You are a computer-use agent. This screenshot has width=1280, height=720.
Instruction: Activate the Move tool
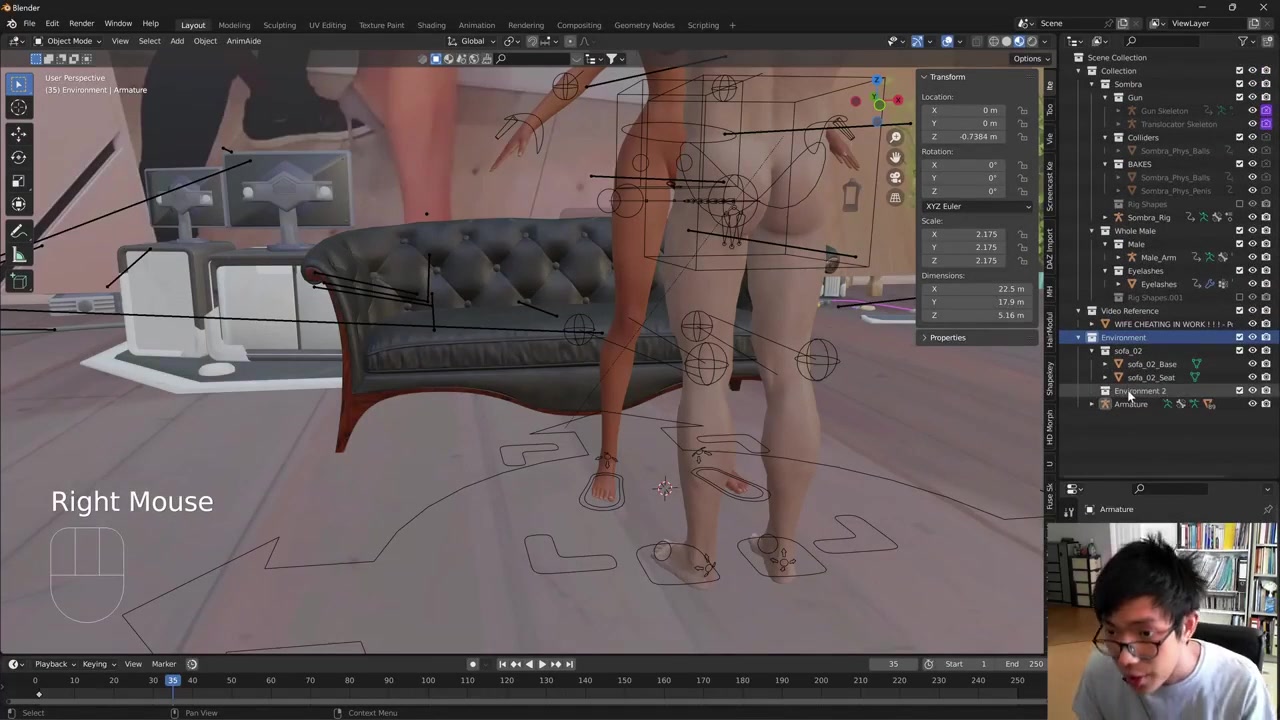coord(18,133)
